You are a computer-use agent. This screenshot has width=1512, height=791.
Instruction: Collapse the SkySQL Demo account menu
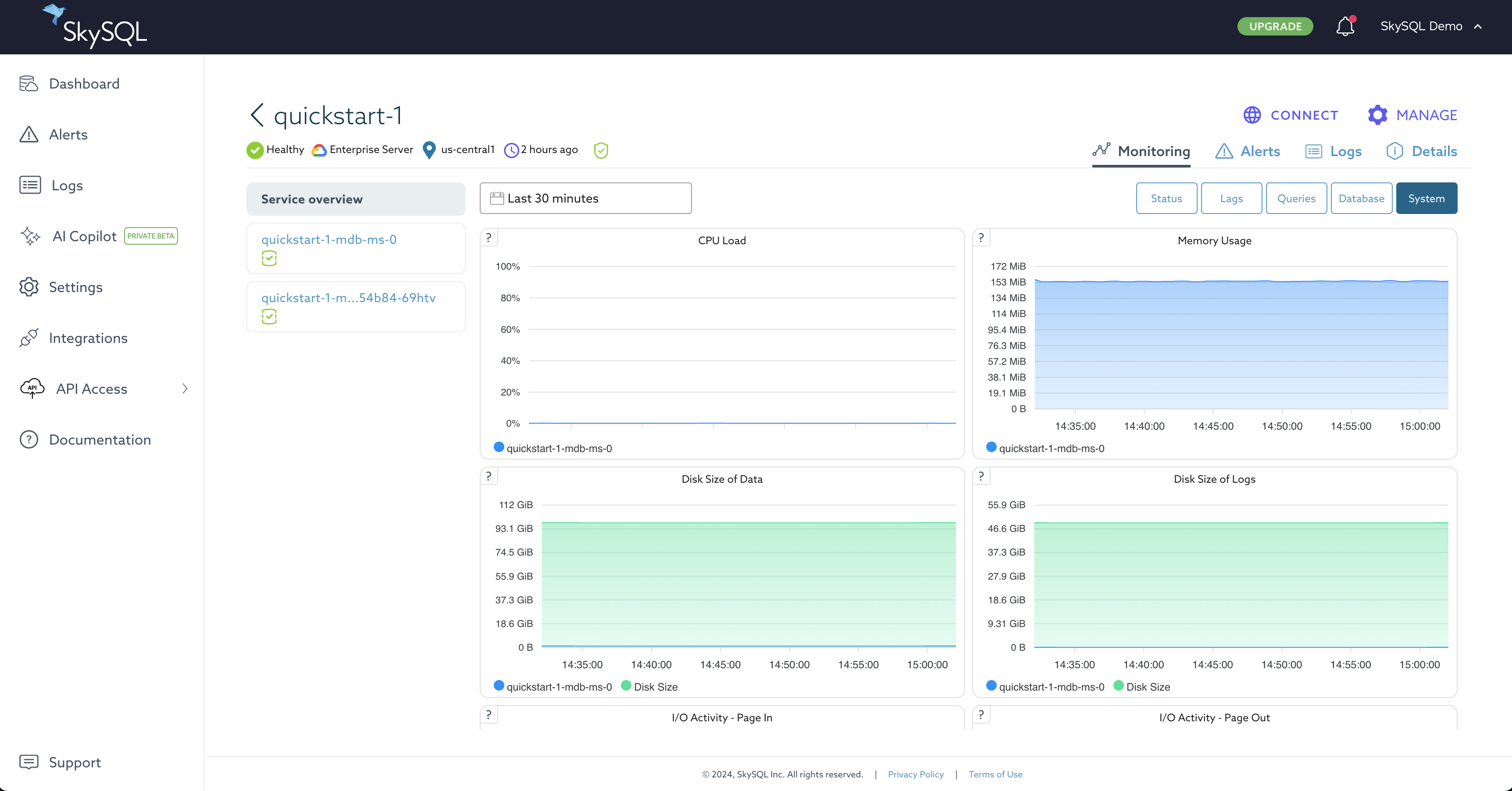(x=1479, y=26)
